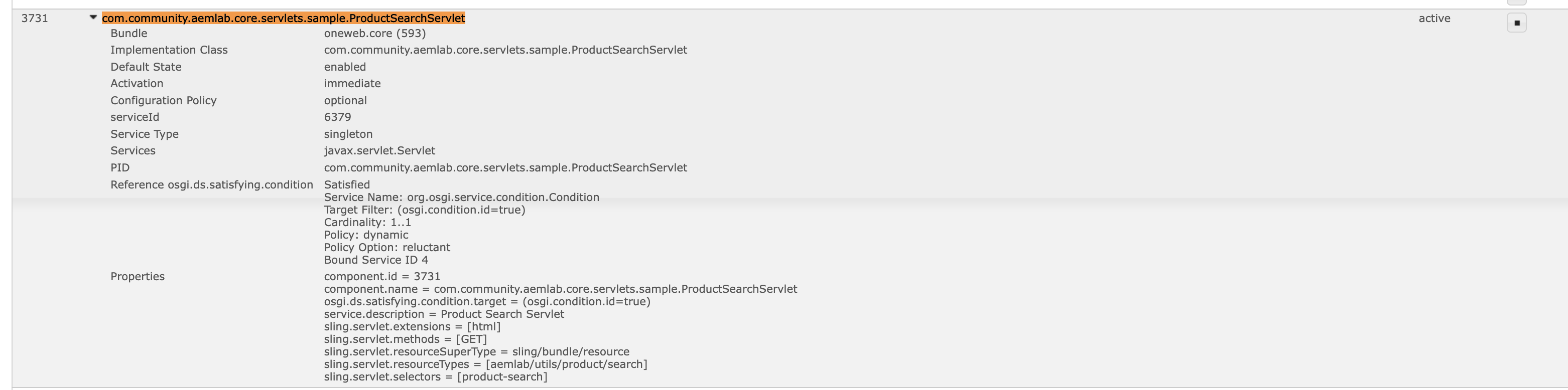Viewport: 1568px width, 390px height.
Task: Select the serviceId value 6379
Action: pos(338,117)
